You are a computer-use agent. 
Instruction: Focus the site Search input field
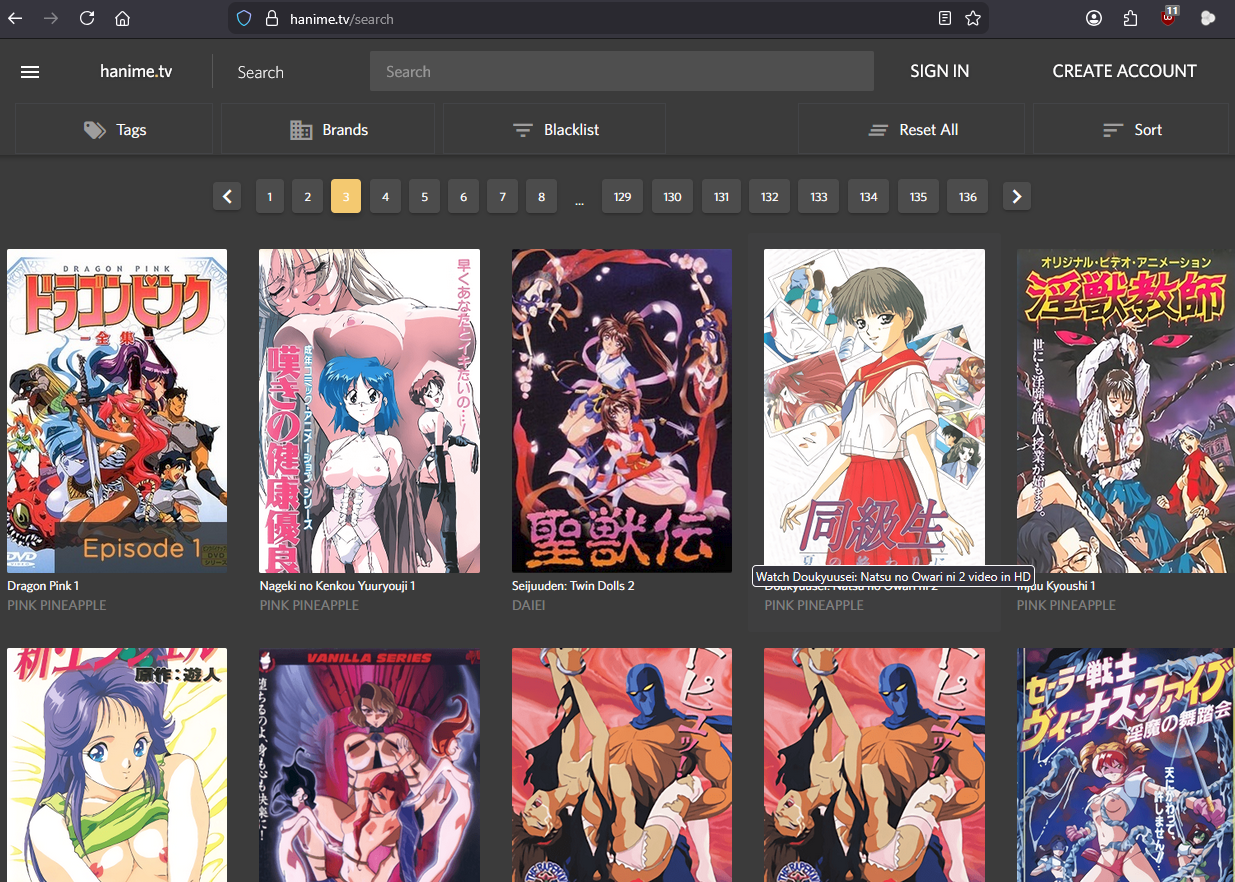pos(621,72)
